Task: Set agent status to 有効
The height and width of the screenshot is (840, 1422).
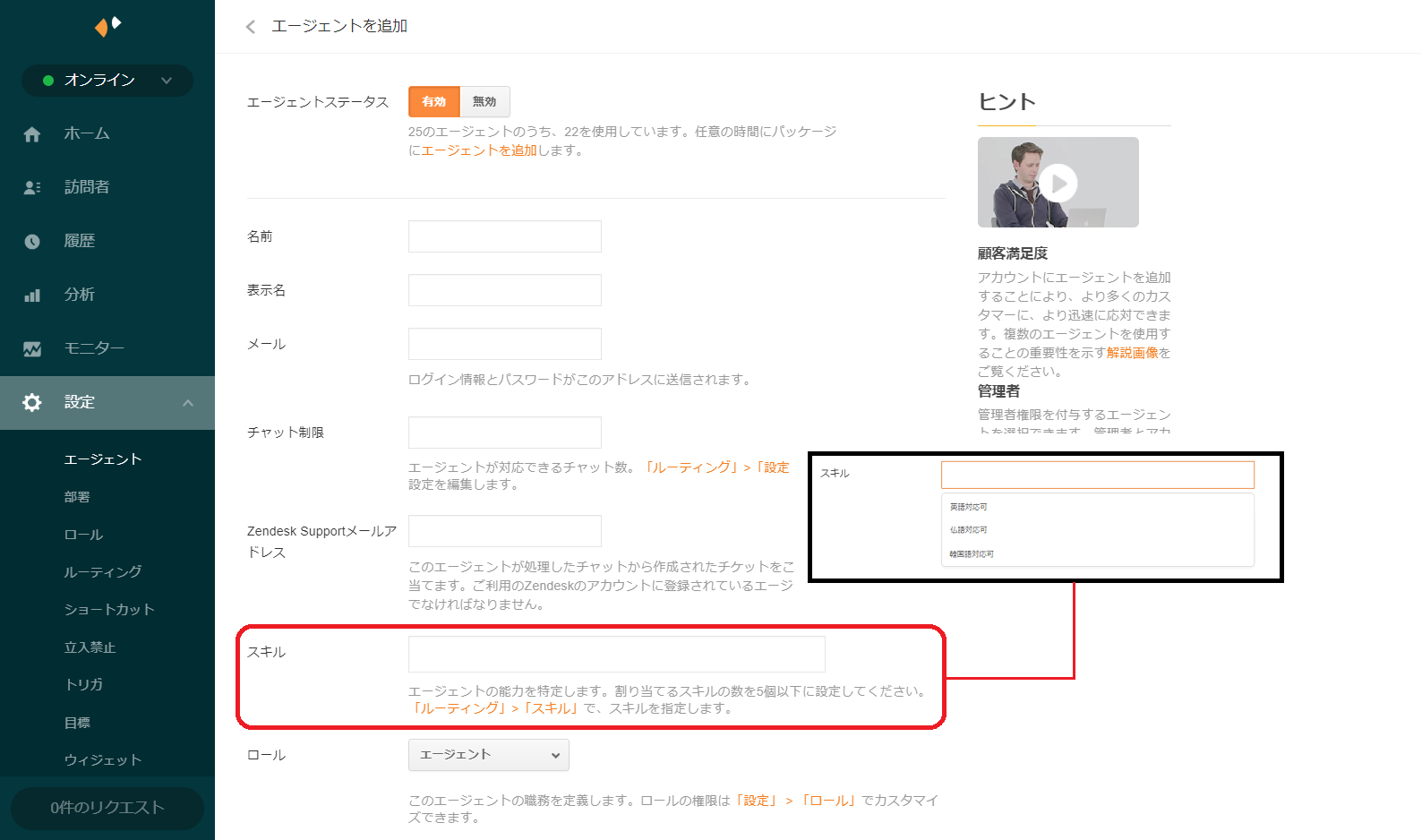Action: tap(434, 102)
